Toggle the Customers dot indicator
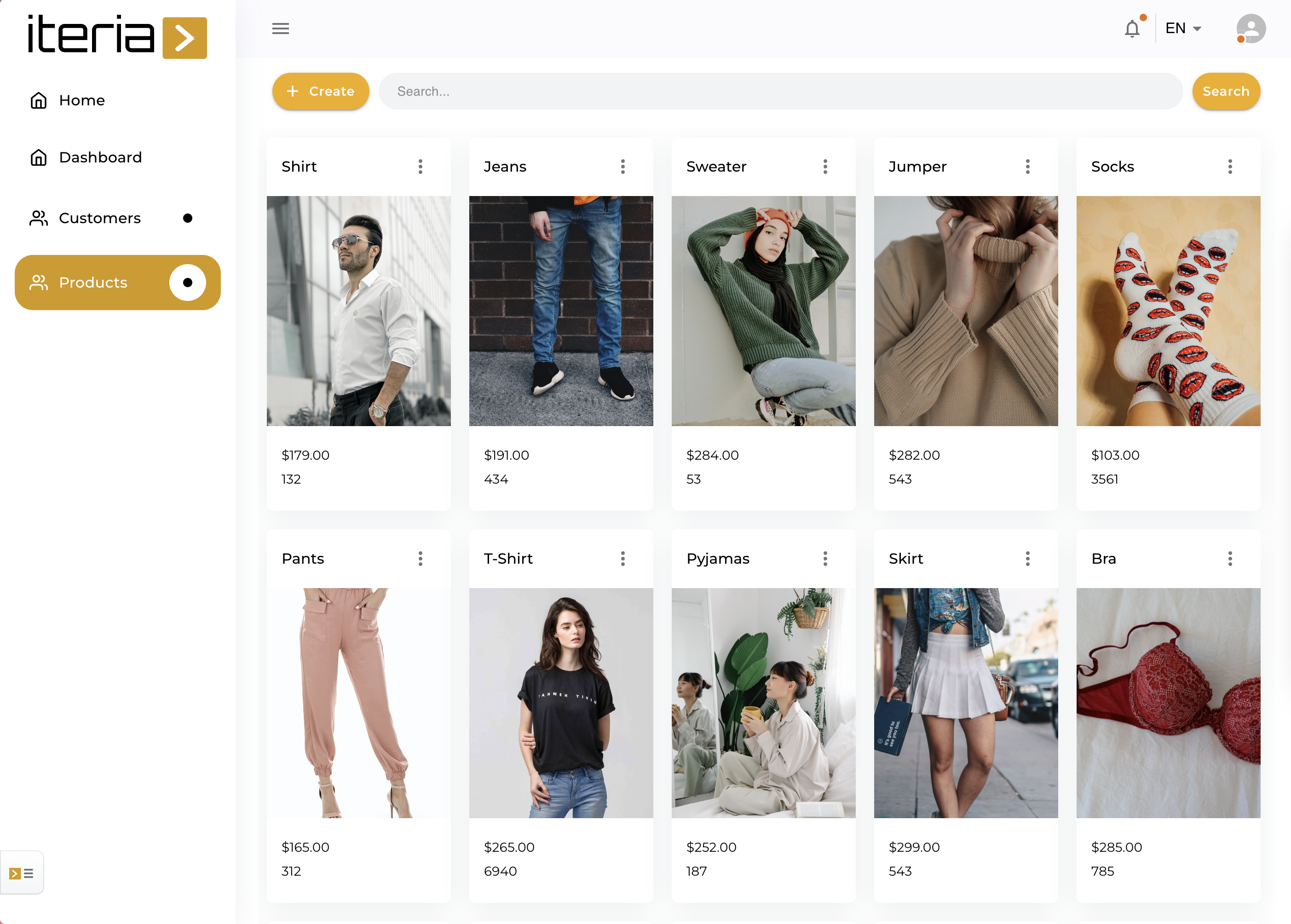 (187, 219)
